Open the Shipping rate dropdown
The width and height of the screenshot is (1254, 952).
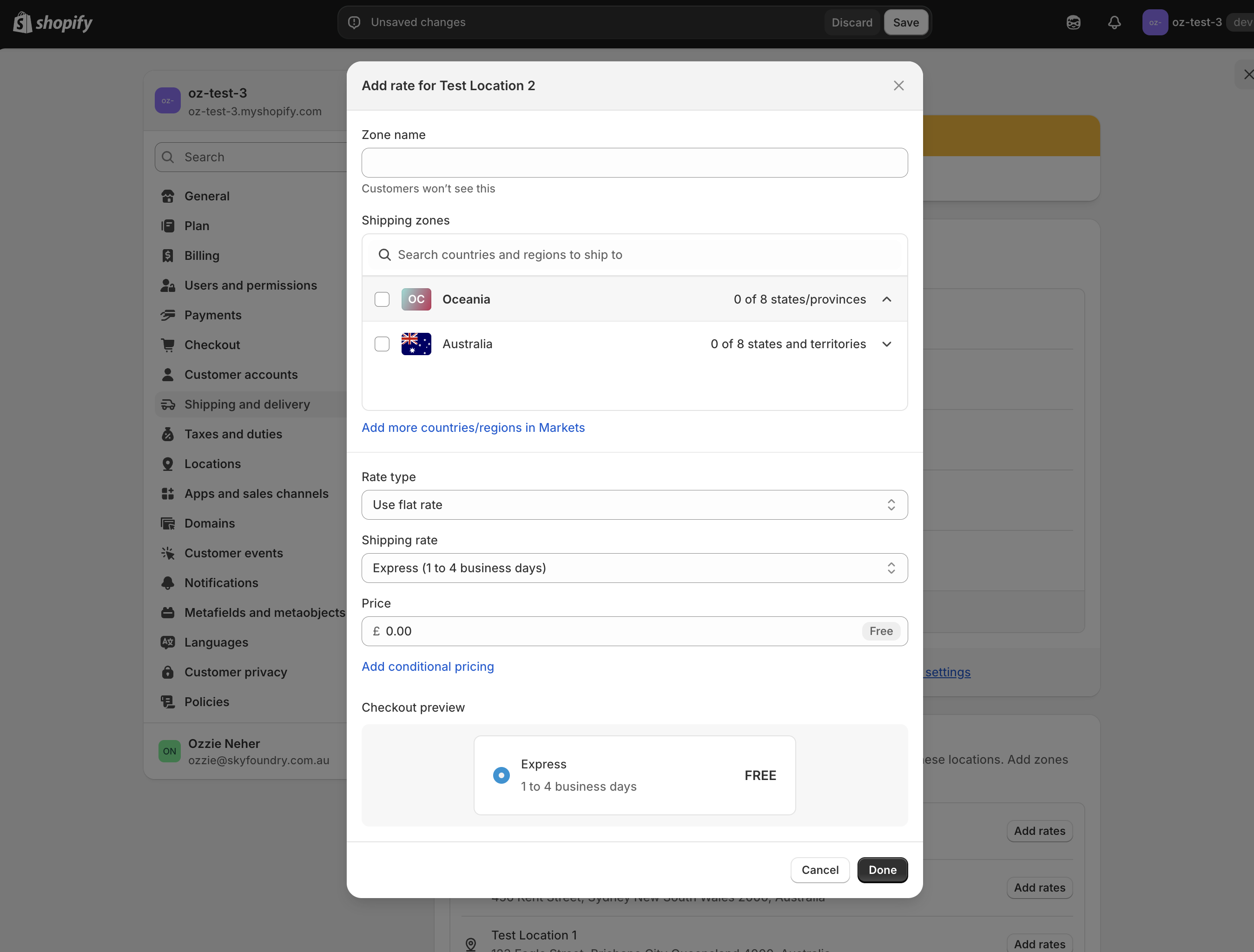tap(634, 568)
